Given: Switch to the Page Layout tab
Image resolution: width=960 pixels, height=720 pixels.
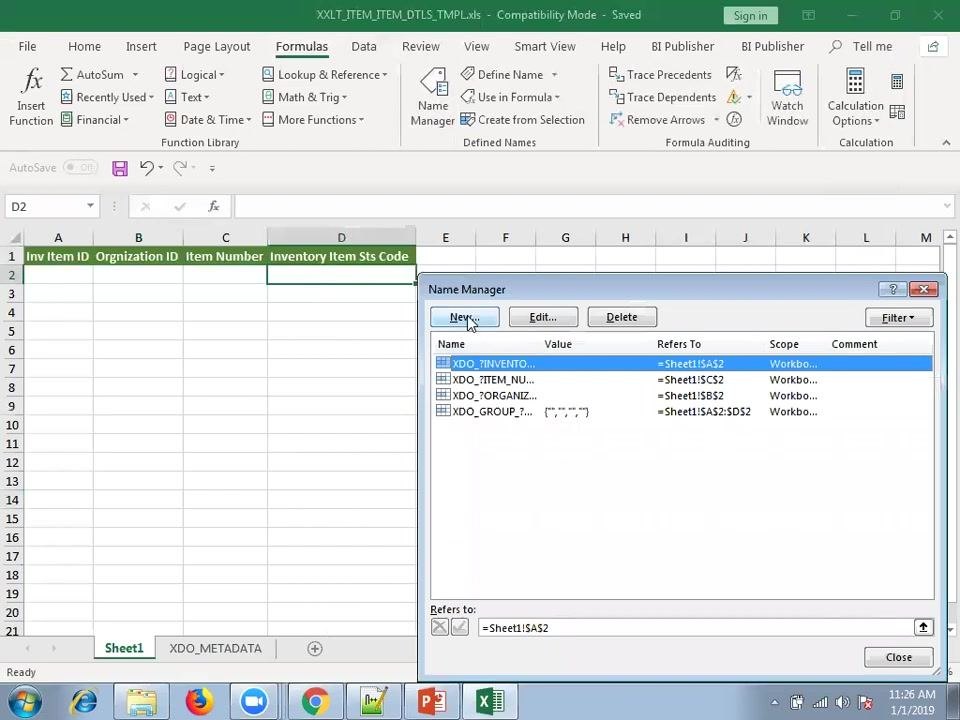Looking at the screenshot, I should tap(217, 47).
